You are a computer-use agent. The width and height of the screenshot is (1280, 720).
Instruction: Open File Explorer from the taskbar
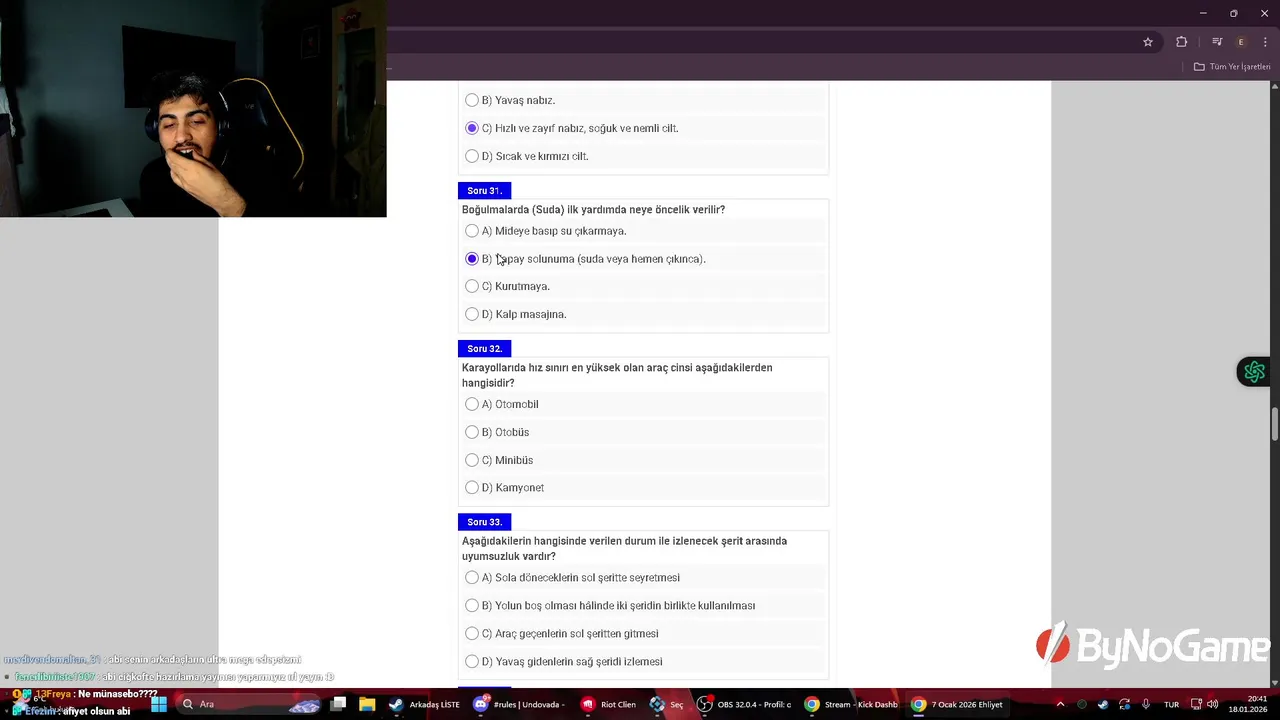click(367, 704)
